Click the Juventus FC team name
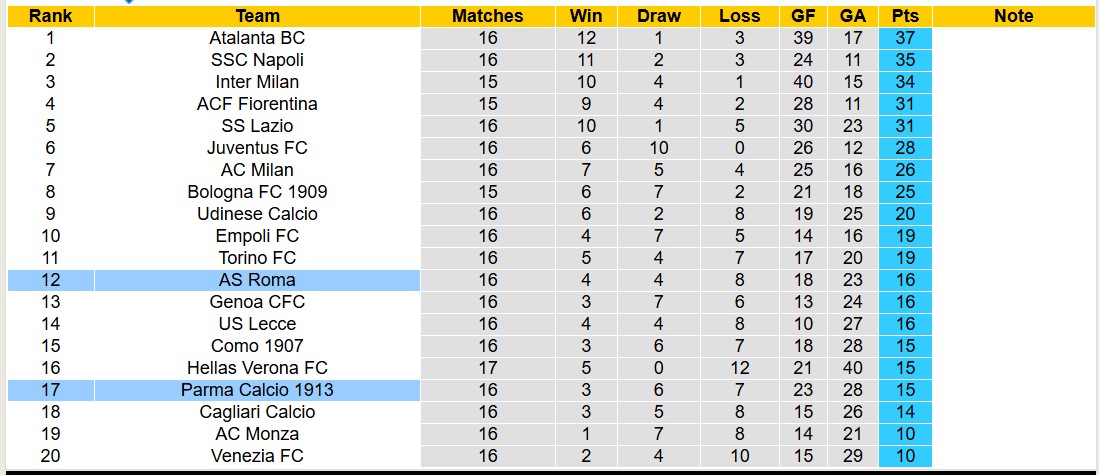Screen dimensions: 1099x475 (257, 148)
